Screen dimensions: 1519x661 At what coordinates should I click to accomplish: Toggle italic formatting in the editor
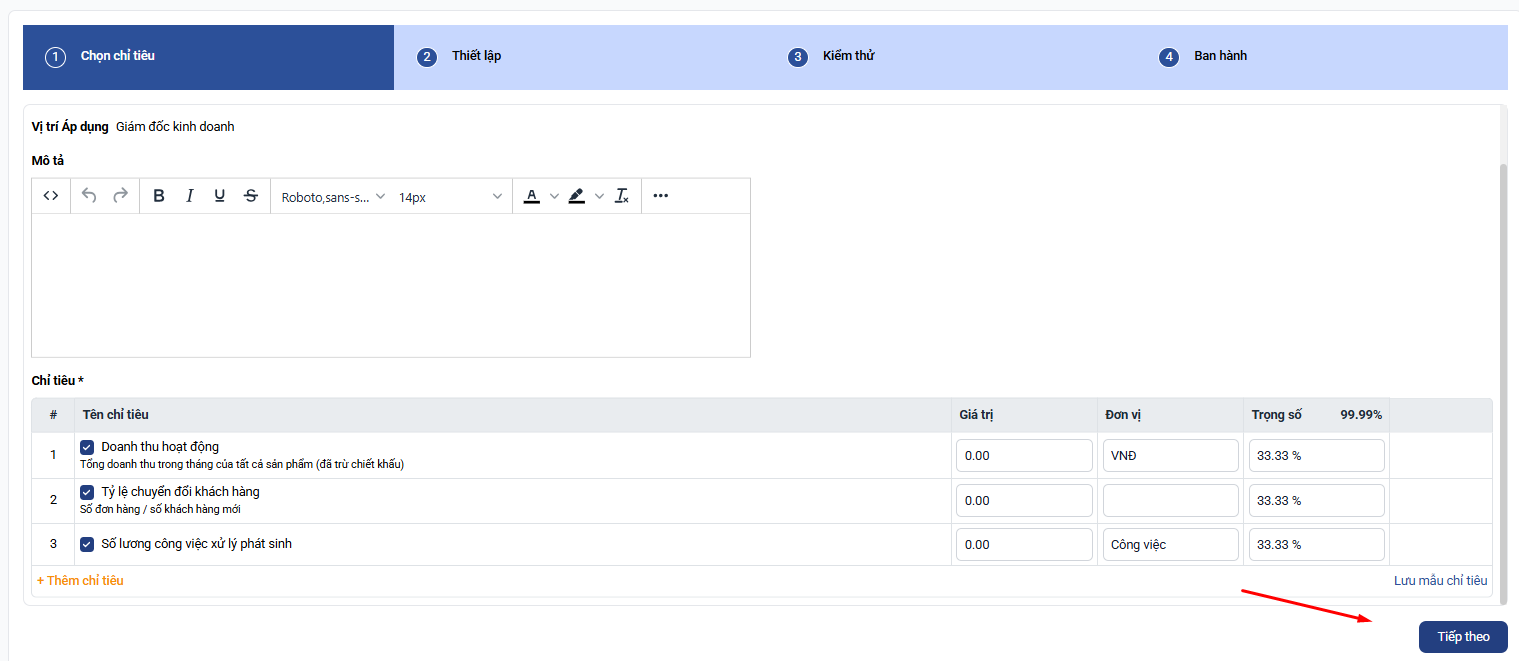point(189,196)
